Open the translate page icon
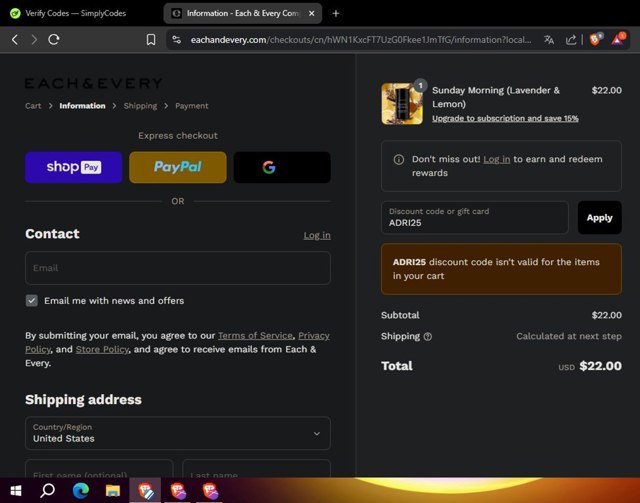The height and width of the screenshot is (503, 640). coord(549,40)
